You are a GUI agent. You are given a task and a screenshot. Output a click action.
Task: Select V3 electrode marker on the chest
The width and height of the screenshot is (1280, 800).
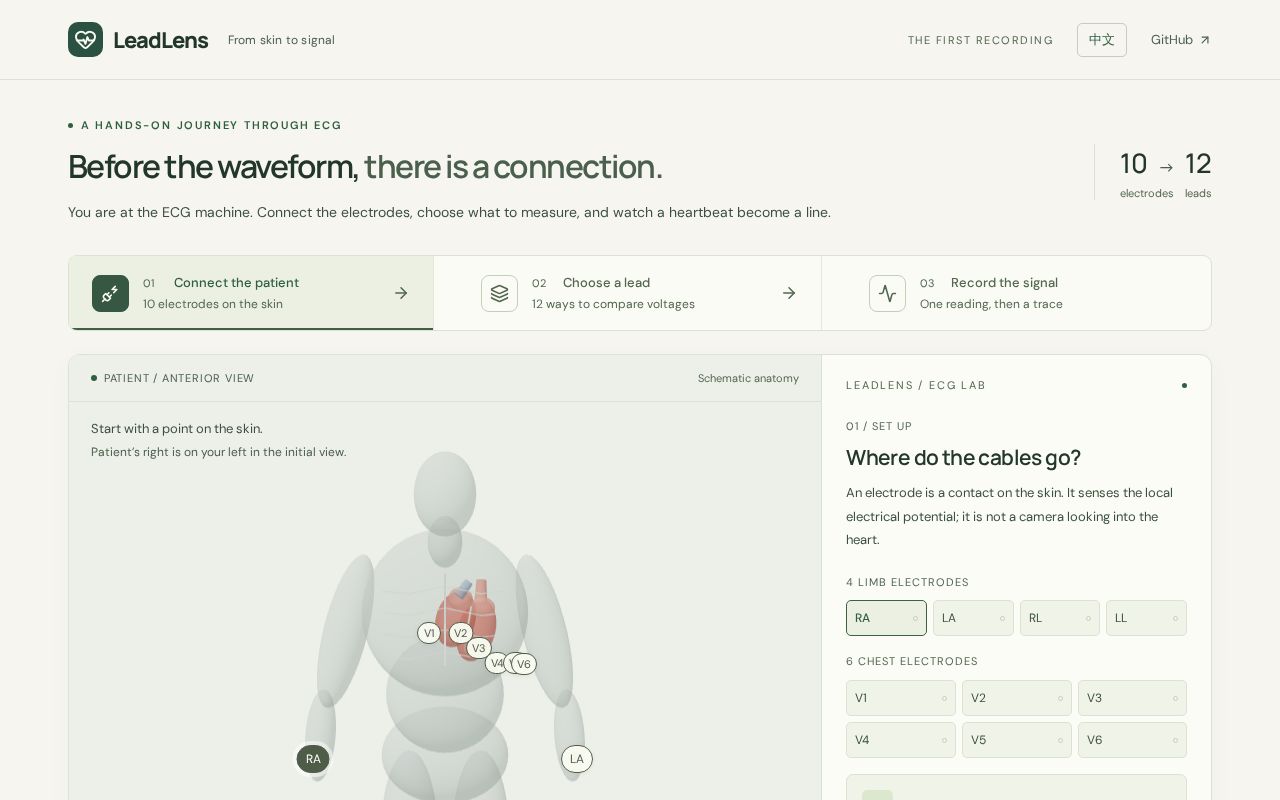479,648
